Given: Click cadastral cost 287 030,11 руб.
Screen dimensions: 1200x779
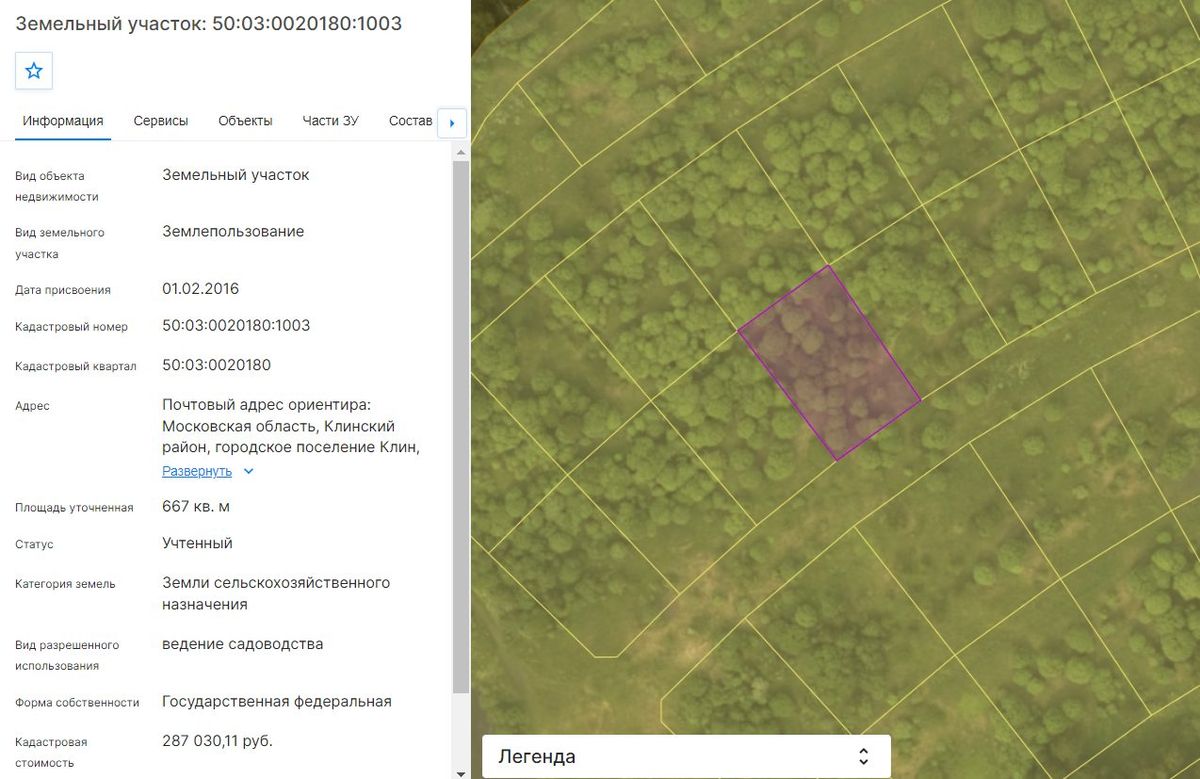Looking at the screenshot, I should tap(217, 741).
